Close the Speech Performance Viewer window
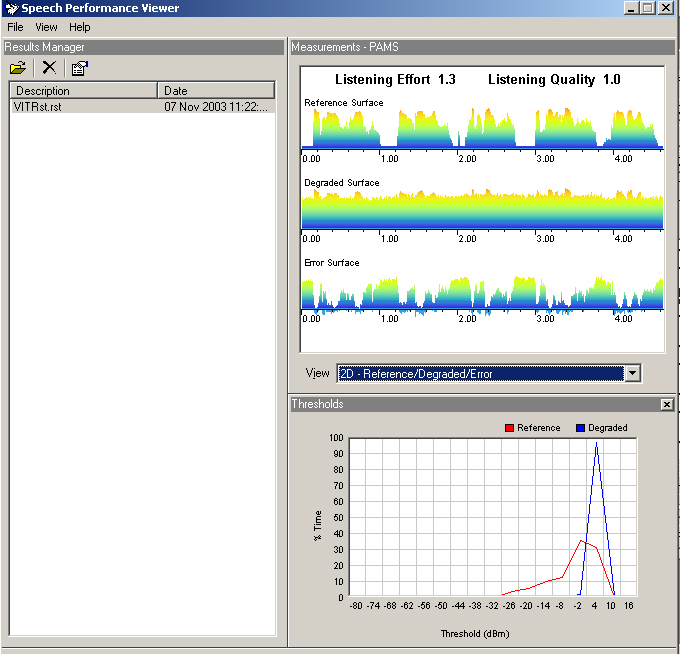This screenshot has height=654, width=680. [666, 8]
